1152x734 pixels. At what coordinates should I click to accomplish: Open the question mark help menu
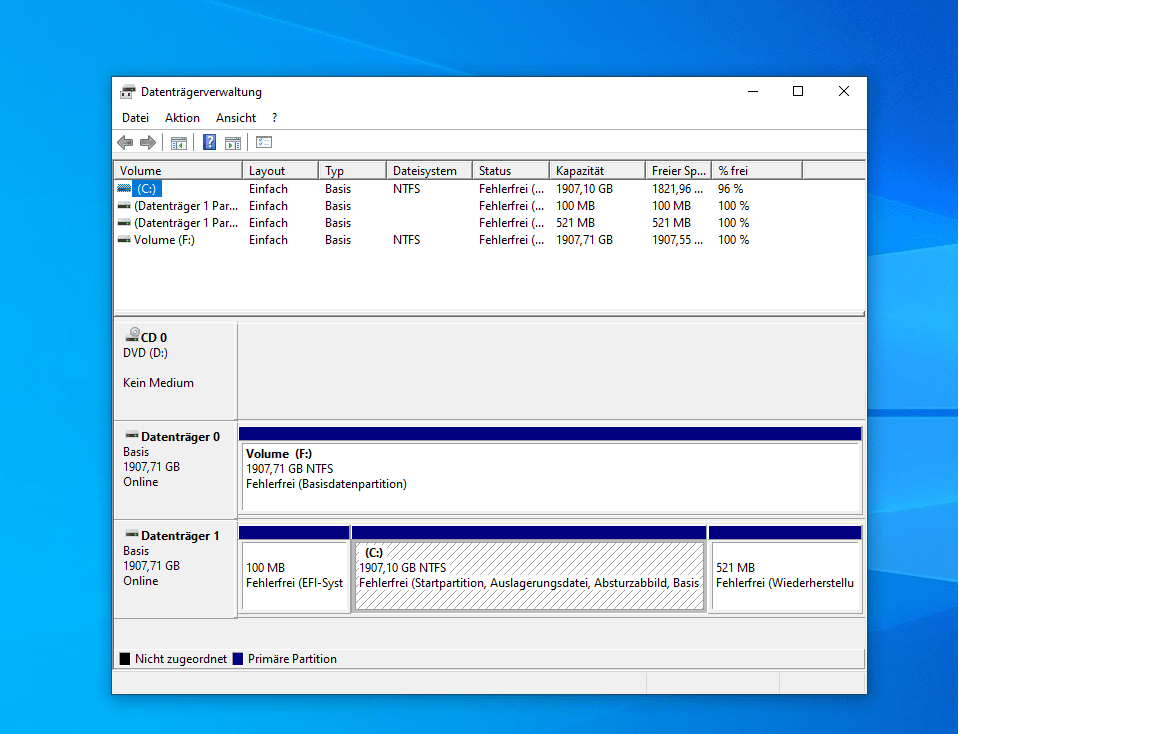pos(275,118)
